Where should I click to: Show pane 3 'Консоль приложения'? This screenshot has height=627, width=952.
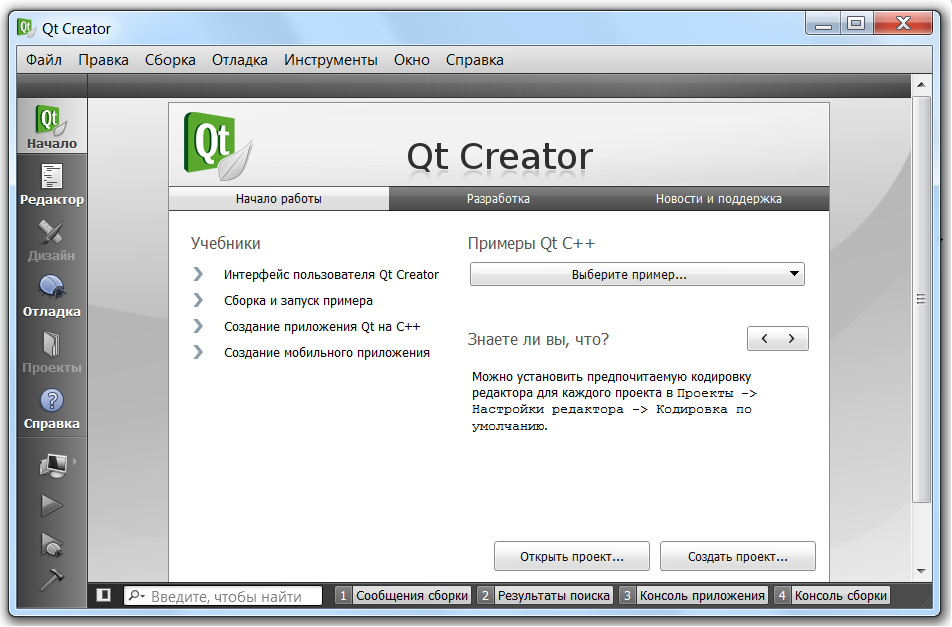(694, 595)
